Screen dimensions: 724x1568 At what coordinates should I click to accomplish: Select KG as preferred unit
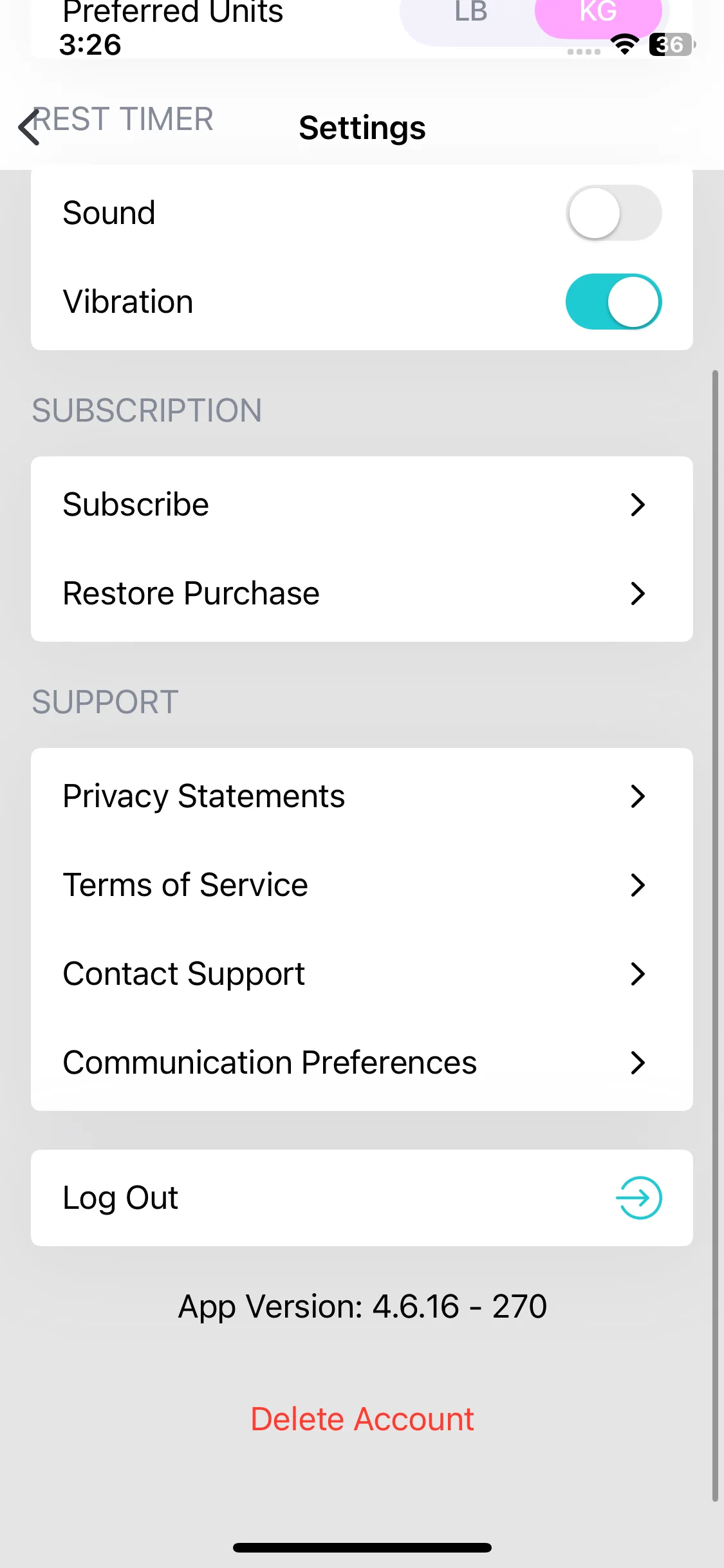(x=598, y=14)
